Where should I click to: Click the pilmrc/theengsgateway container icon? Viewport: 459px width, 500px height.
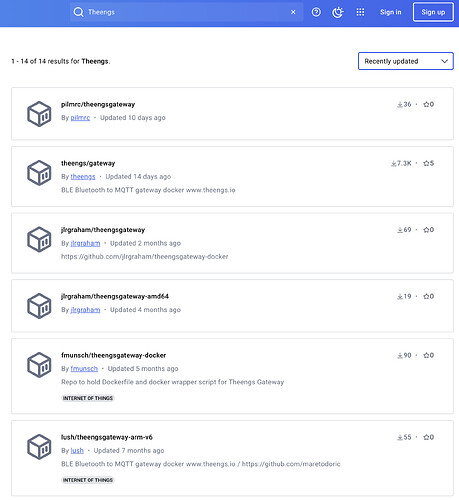[39, 114]
